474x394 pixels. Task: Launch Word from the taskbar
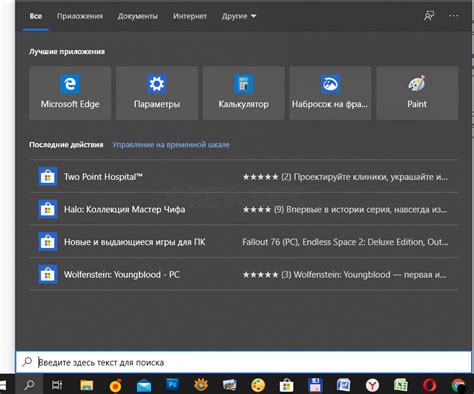pos(343,385)
